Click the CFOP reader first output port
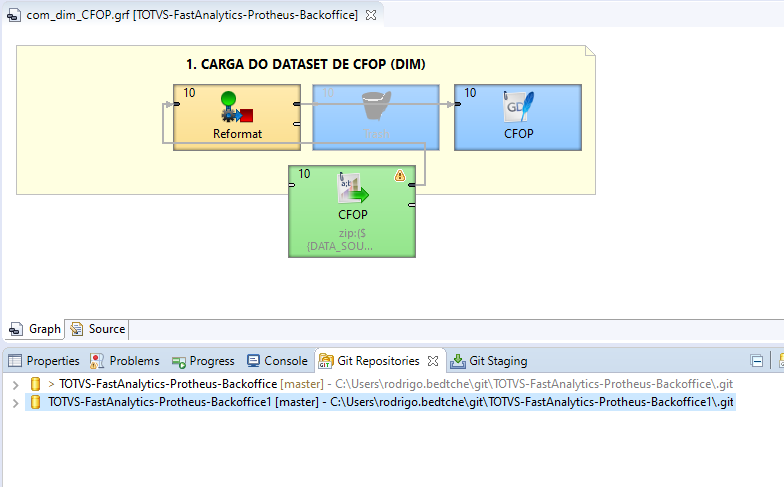This screenshot has width=784, height=487. (x=412, y=185)
